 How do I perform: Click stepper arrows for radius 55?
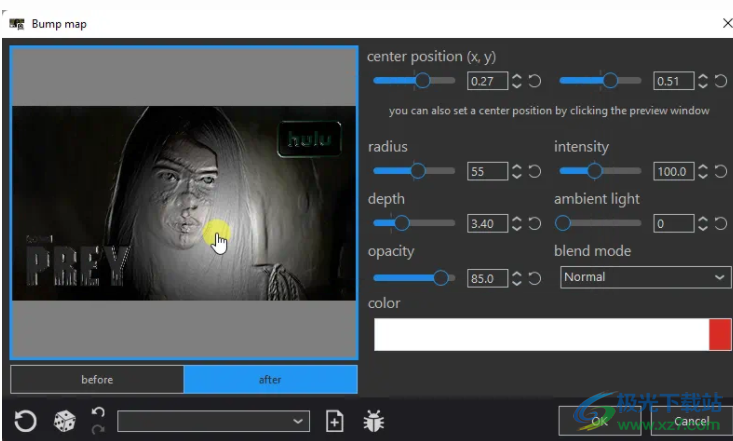517,171
